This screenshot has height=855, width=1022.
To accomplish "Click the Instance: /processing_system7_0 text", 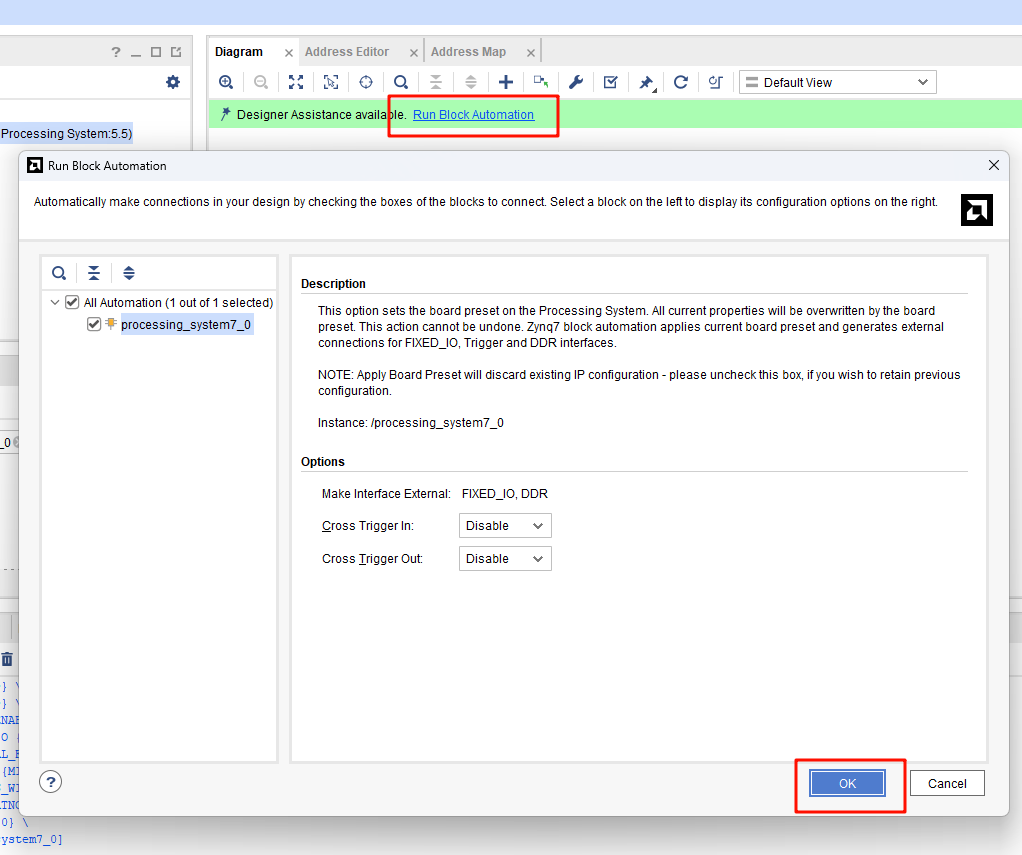I will (x=411, y=423).
